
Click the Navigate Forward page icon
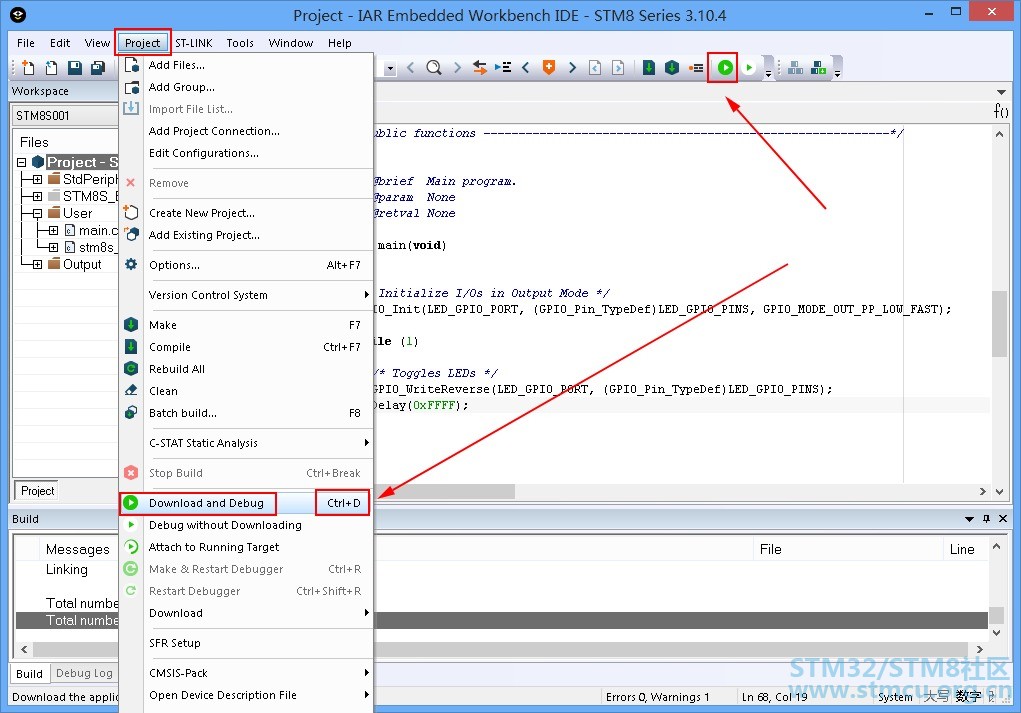coord(619,68)
